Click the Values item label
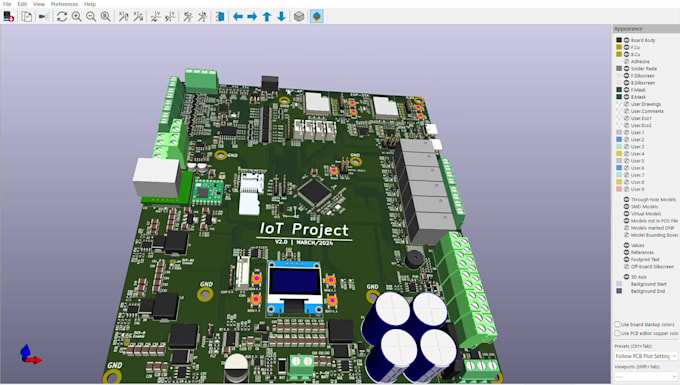 pyautogui.click(x=638, y=245)
